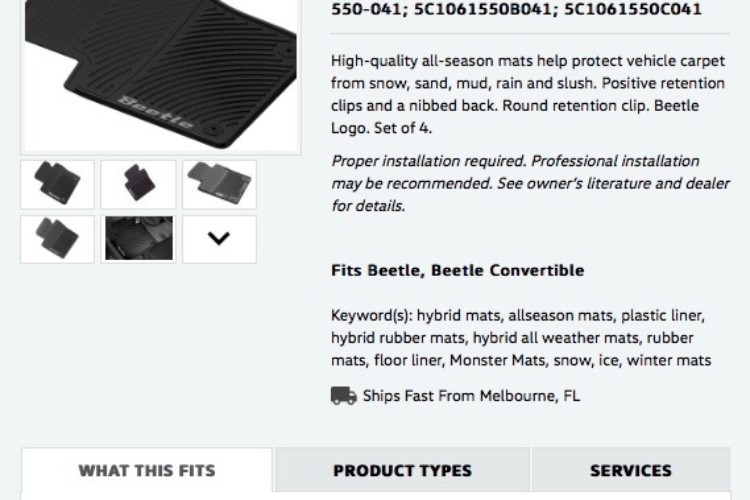Screen dimensions: 750x500
Task: Select the first black mat thumbnail
Action: (57, 184)
